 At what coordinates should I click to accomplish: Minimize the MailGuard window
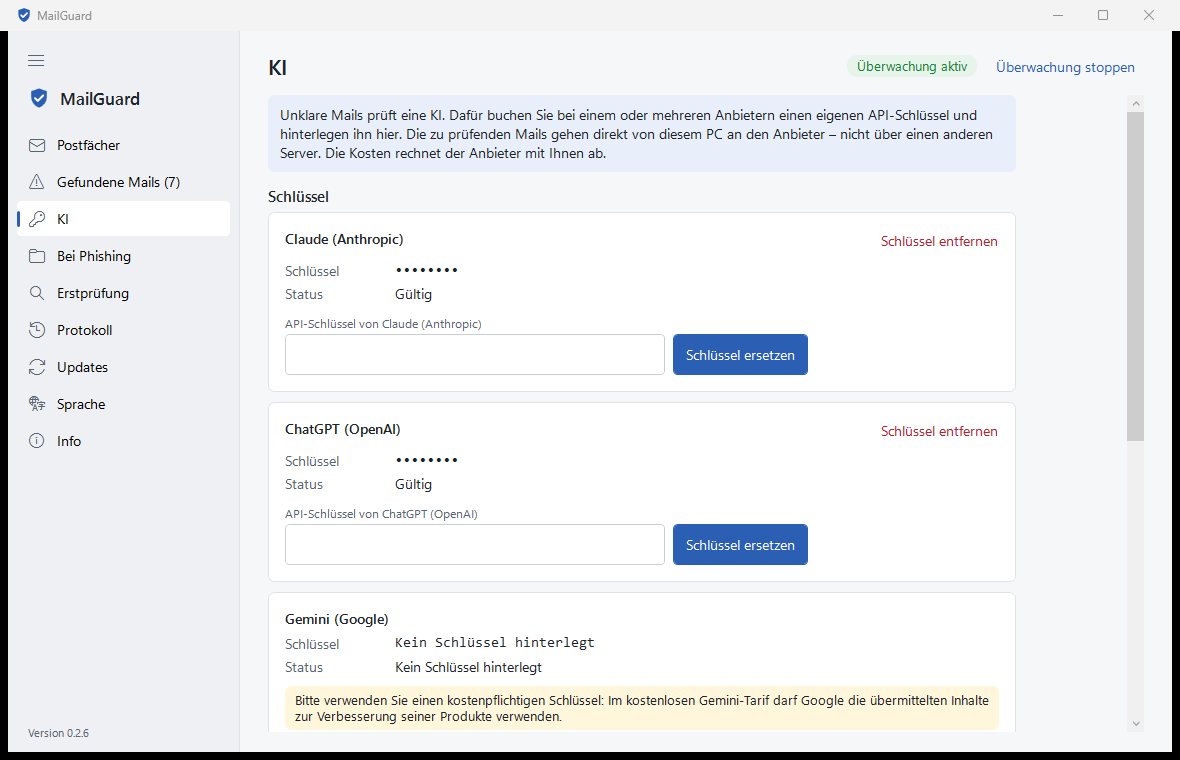coord(1058,15)
